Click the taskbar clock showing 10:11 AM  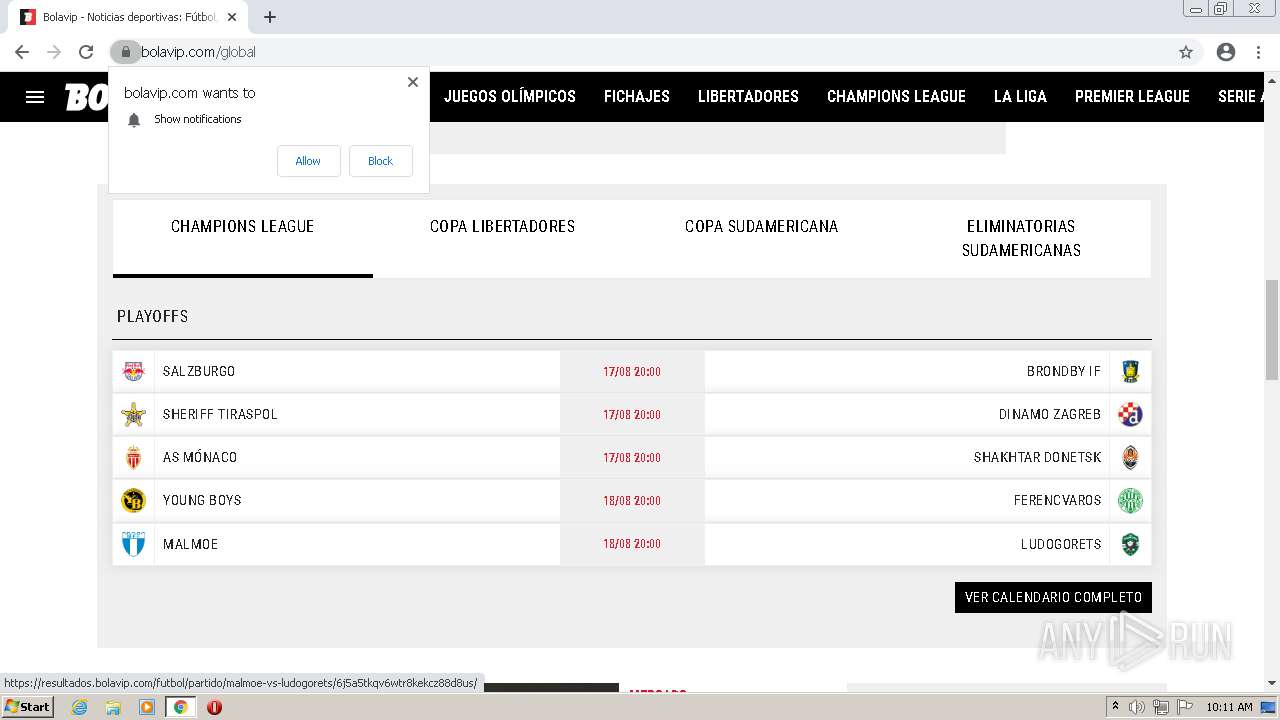click(1229, 707)
